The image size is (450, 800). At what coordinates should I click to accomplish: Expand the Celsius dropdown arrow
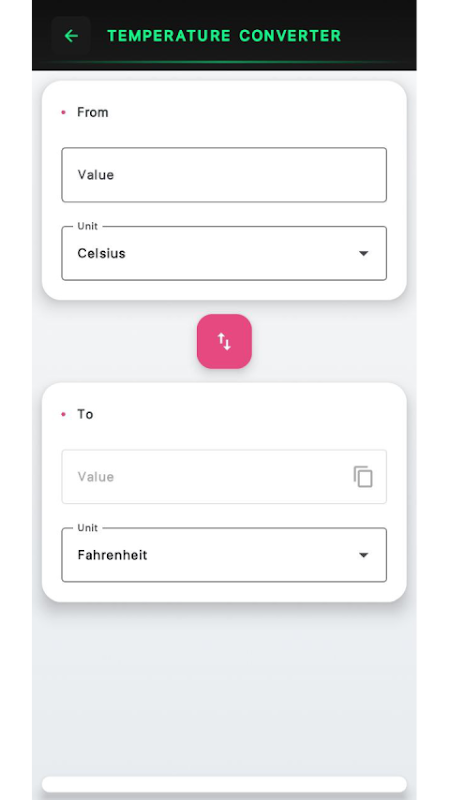(363, 254)
